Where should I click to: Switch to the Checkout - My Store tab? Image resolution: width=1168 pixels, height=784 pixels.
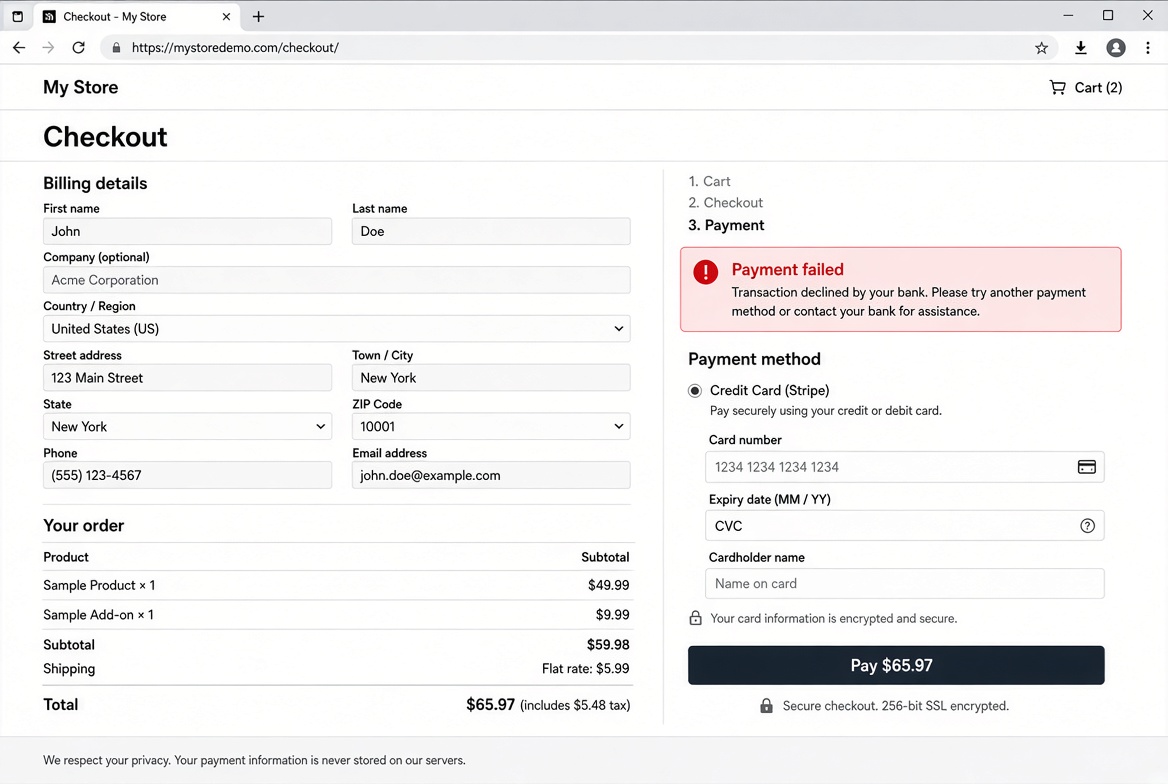[x=137, y=16]
